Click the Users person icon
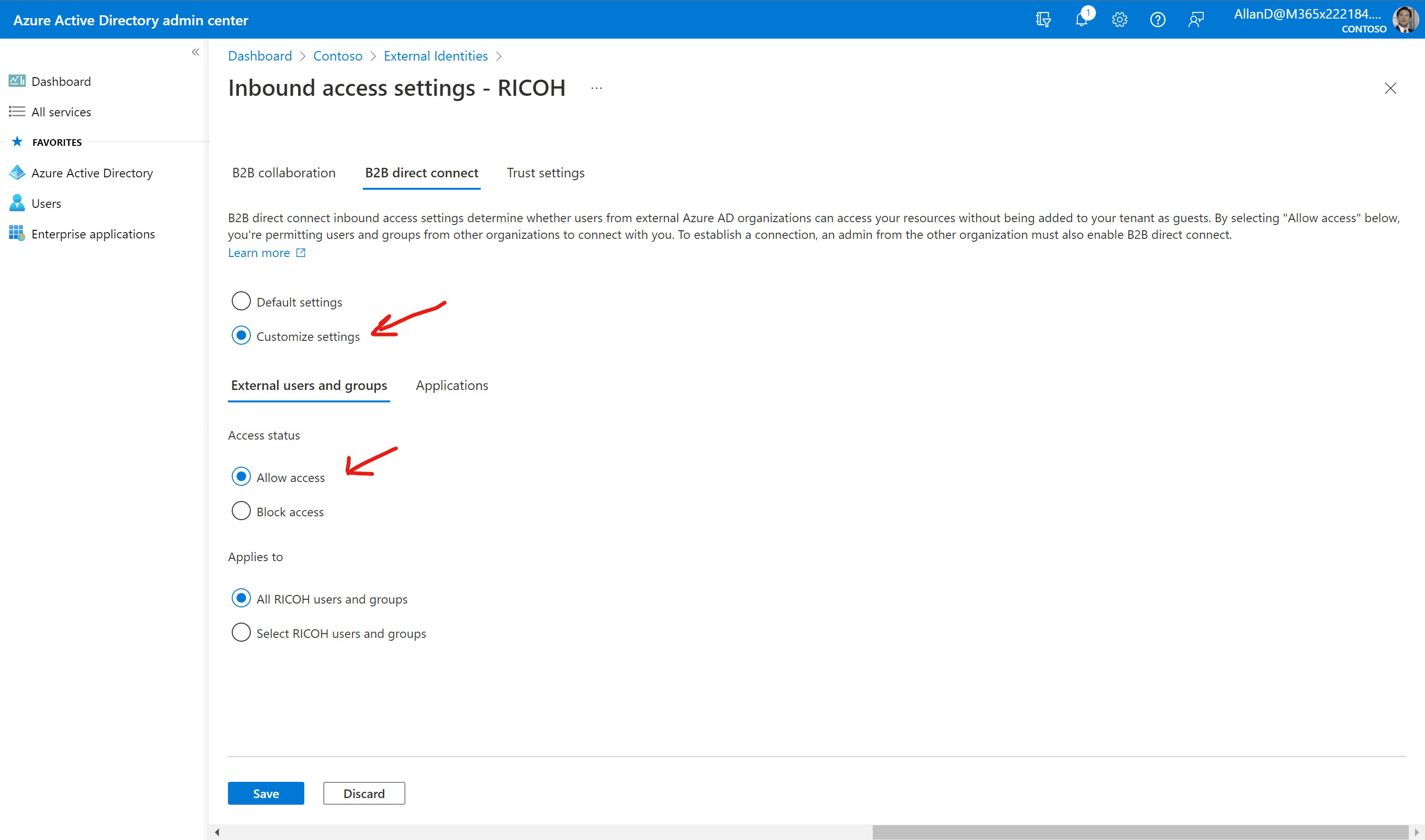The height and width of the screenshot is (840, 1425). click(x=17, y=203)
